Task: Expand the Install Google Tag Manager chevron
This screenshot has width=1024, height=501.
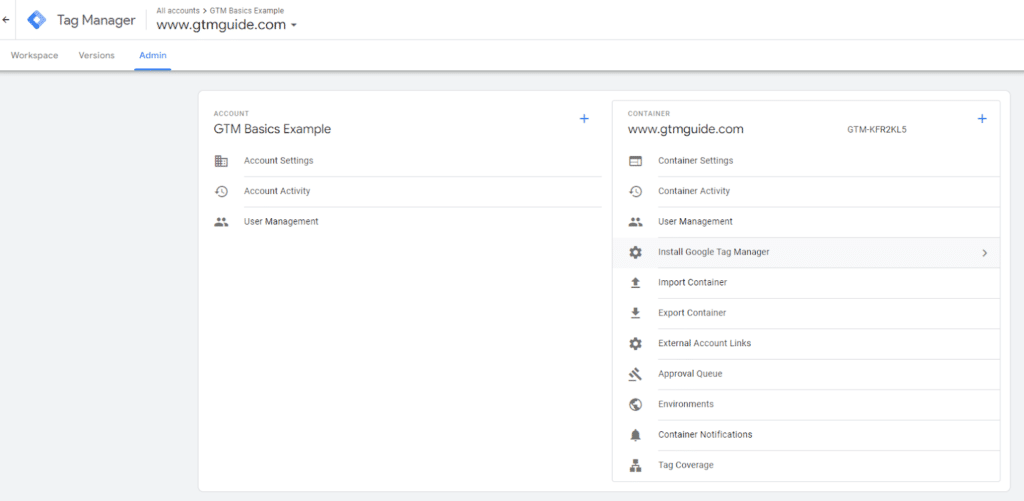Action: coord(985,253)
